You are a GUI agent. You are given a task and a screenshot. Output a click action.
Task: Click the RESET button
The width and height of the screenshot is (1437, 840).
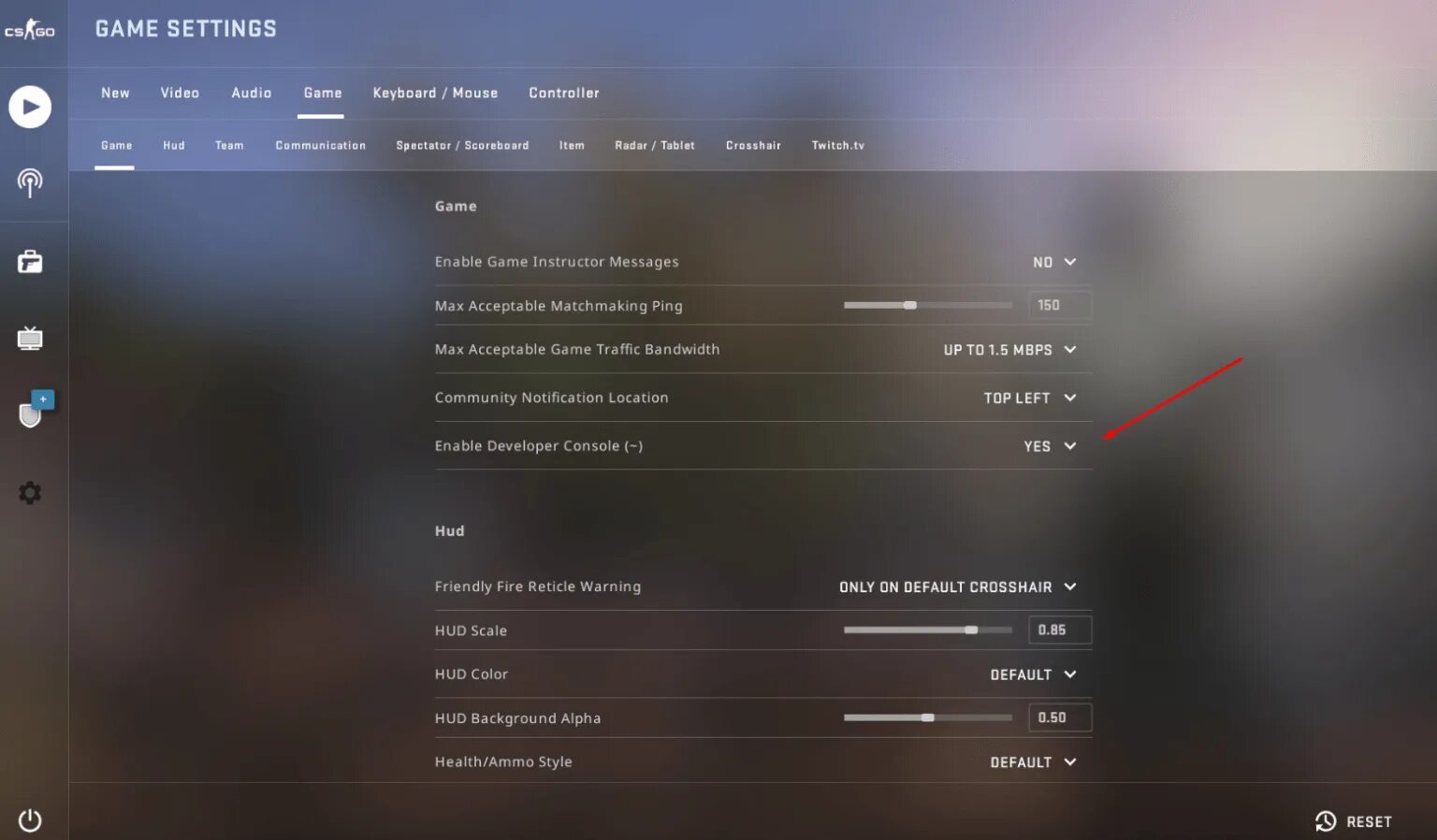pyautogui.click(x=1354, y=821)
